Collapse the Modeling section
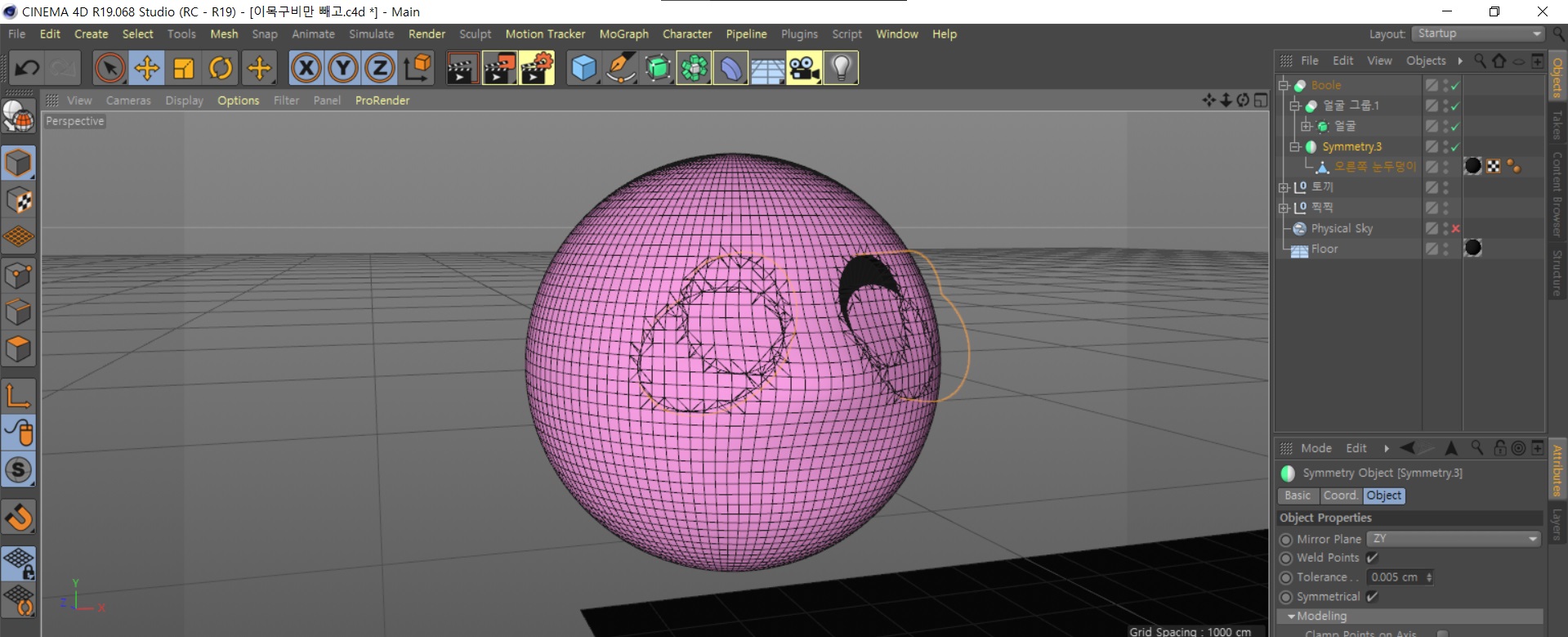Viewport: 1568px width, 637px height. pyautogui.click(x=1291, y=617)
